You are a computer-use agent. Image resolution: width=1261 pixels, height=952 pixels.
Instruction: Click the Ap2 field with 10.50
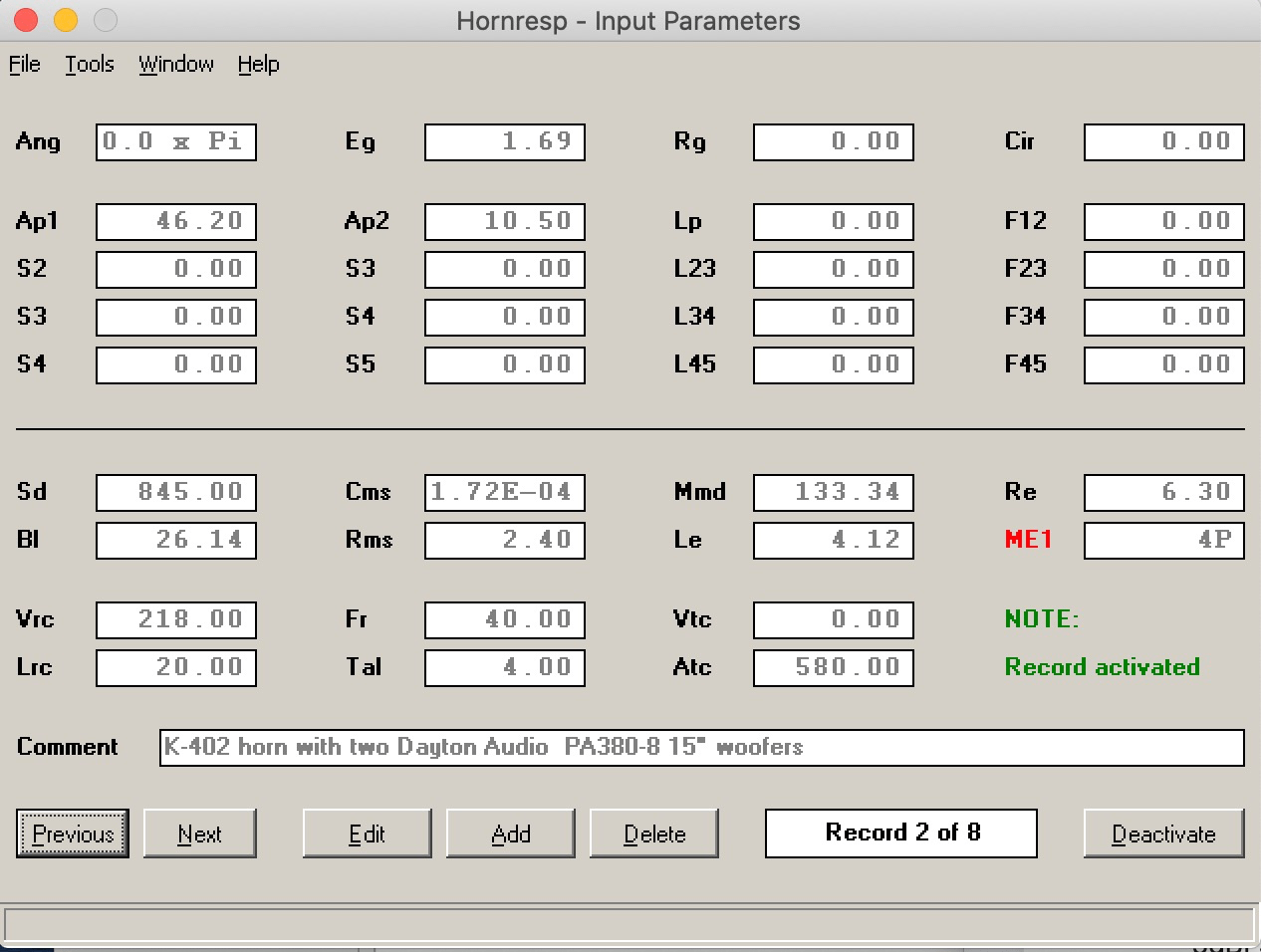tap(505, 221)
